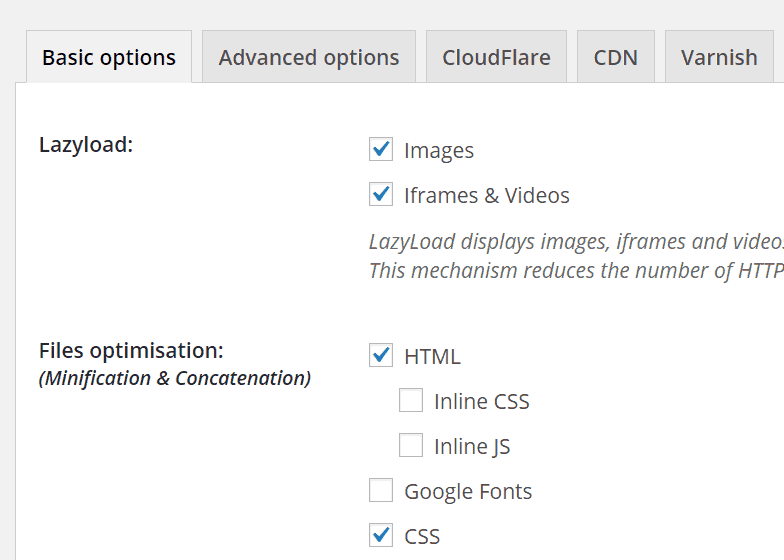The image size is (784, 560).
Task: Uncheck the Images lazyload checkbox
Action: click(x=381, y=150)
